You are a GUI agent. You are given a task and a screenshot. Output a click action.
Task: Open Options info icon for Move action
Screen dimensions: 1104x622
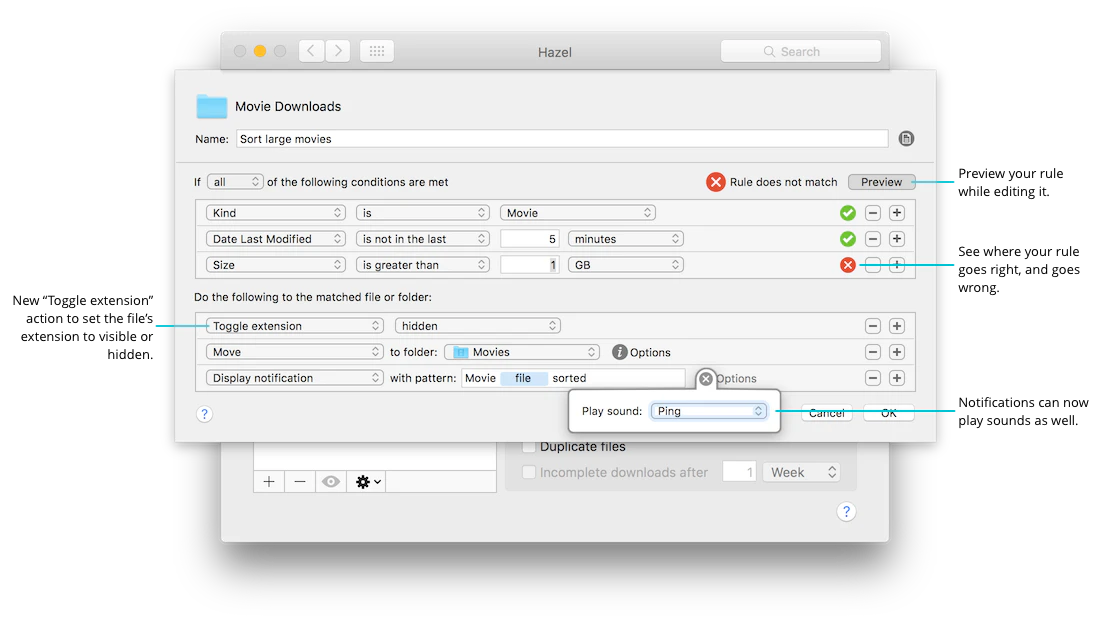(620, 352)
